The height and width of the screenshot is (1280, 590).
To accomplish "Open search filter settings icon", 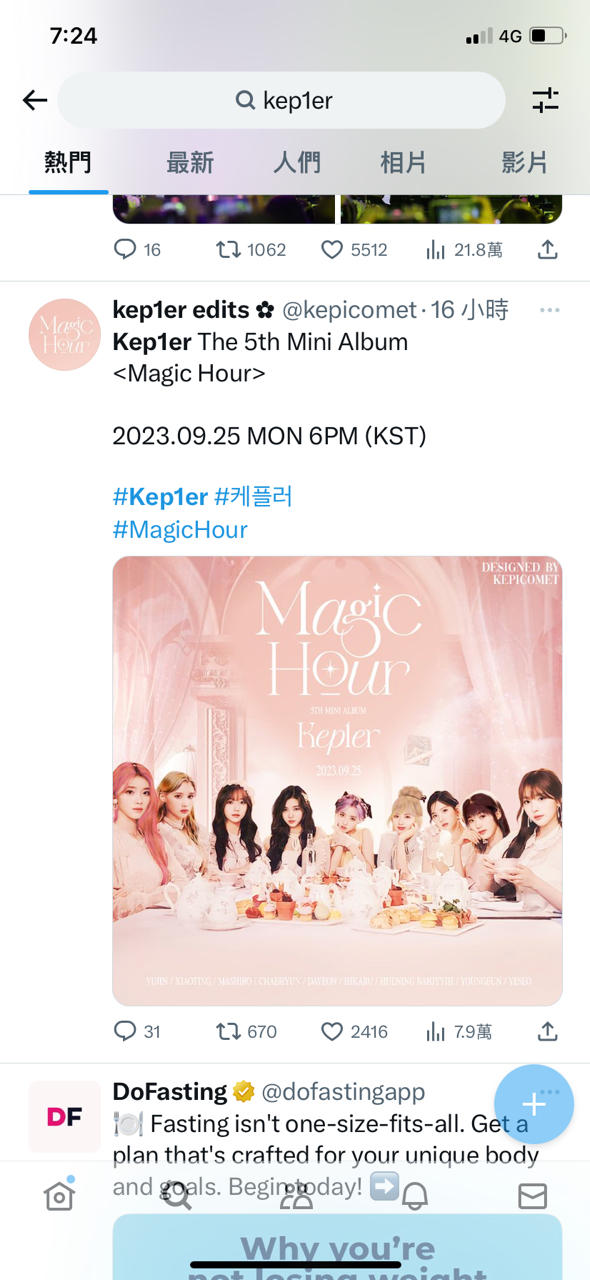I will click(545, 100).
